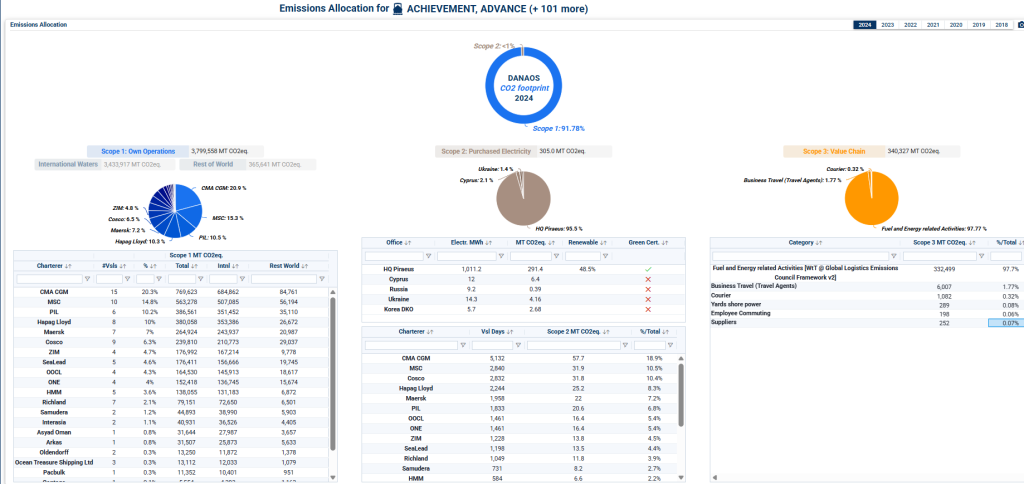Switch to the 2024 year tab
Viewport: 1024px width, 484px height.
[865, 25]
